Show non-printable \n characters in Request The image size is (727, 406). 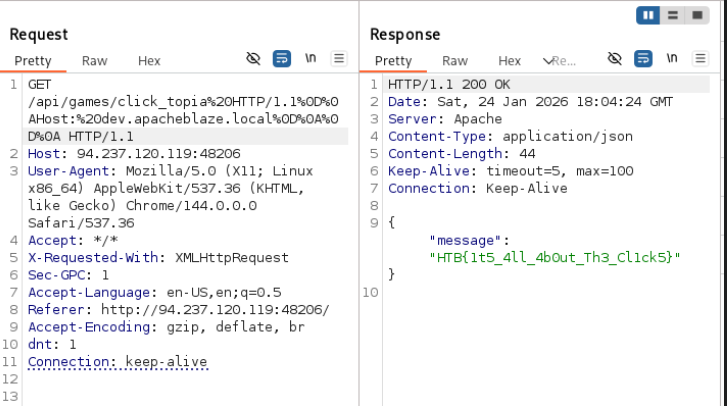pyautogui.click(x=311, y=60)
